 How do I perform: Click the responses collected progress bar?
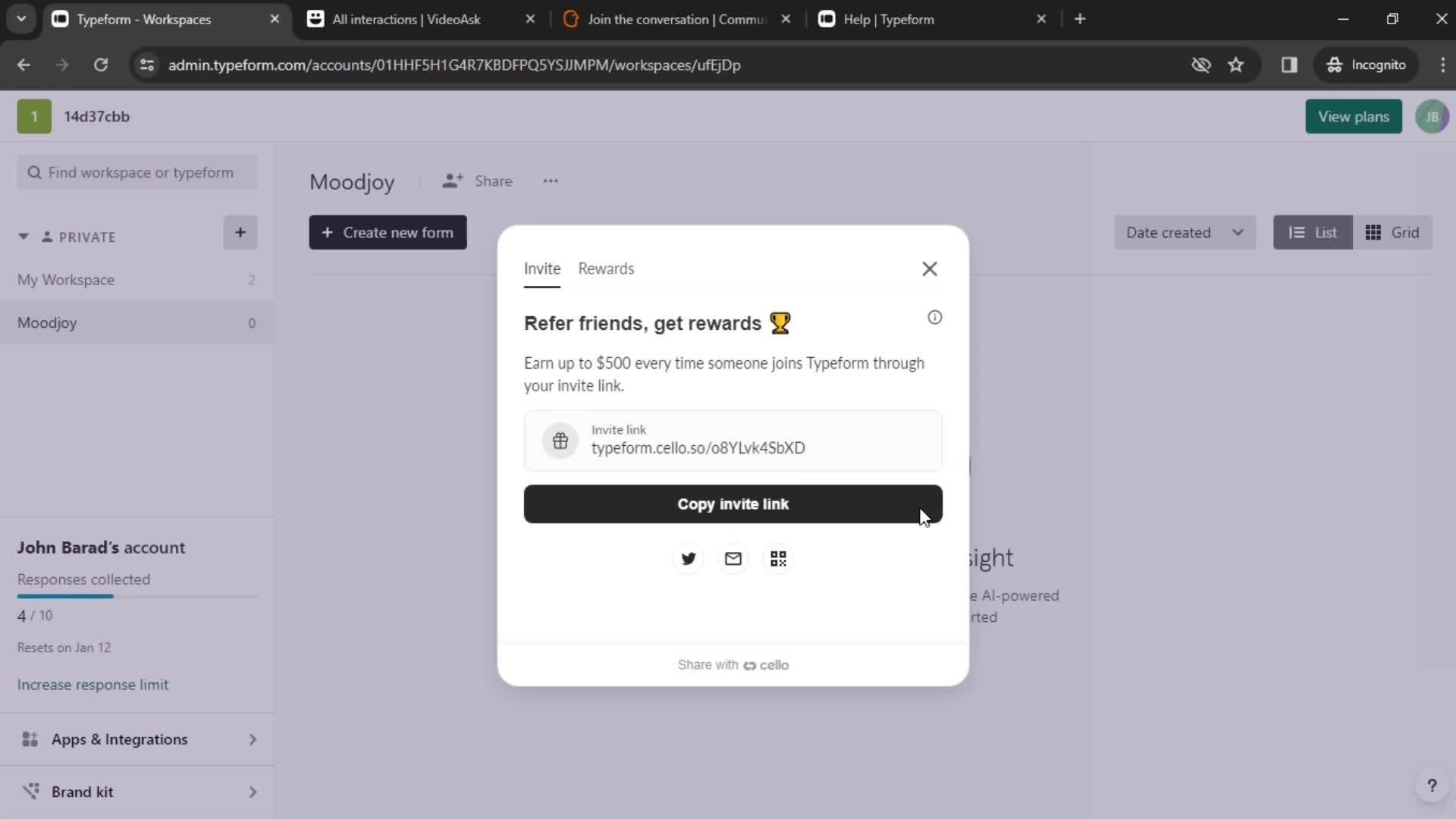pyautogui.click(x=66, y=596)
